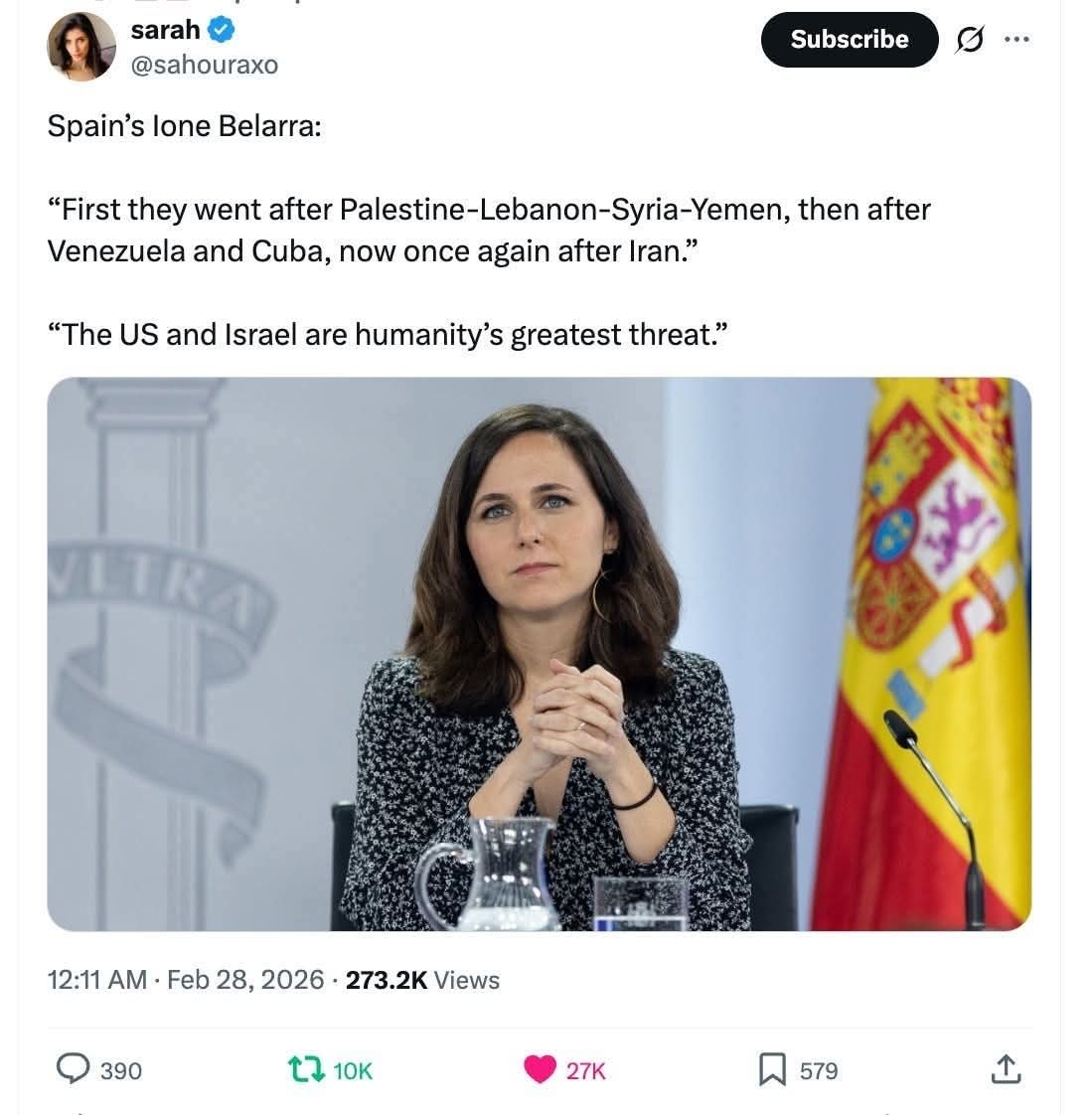Image resolution: width=1092 pixels, height=1115 pixels.
Task: Click the display name sarah
Action: (166, 30)
